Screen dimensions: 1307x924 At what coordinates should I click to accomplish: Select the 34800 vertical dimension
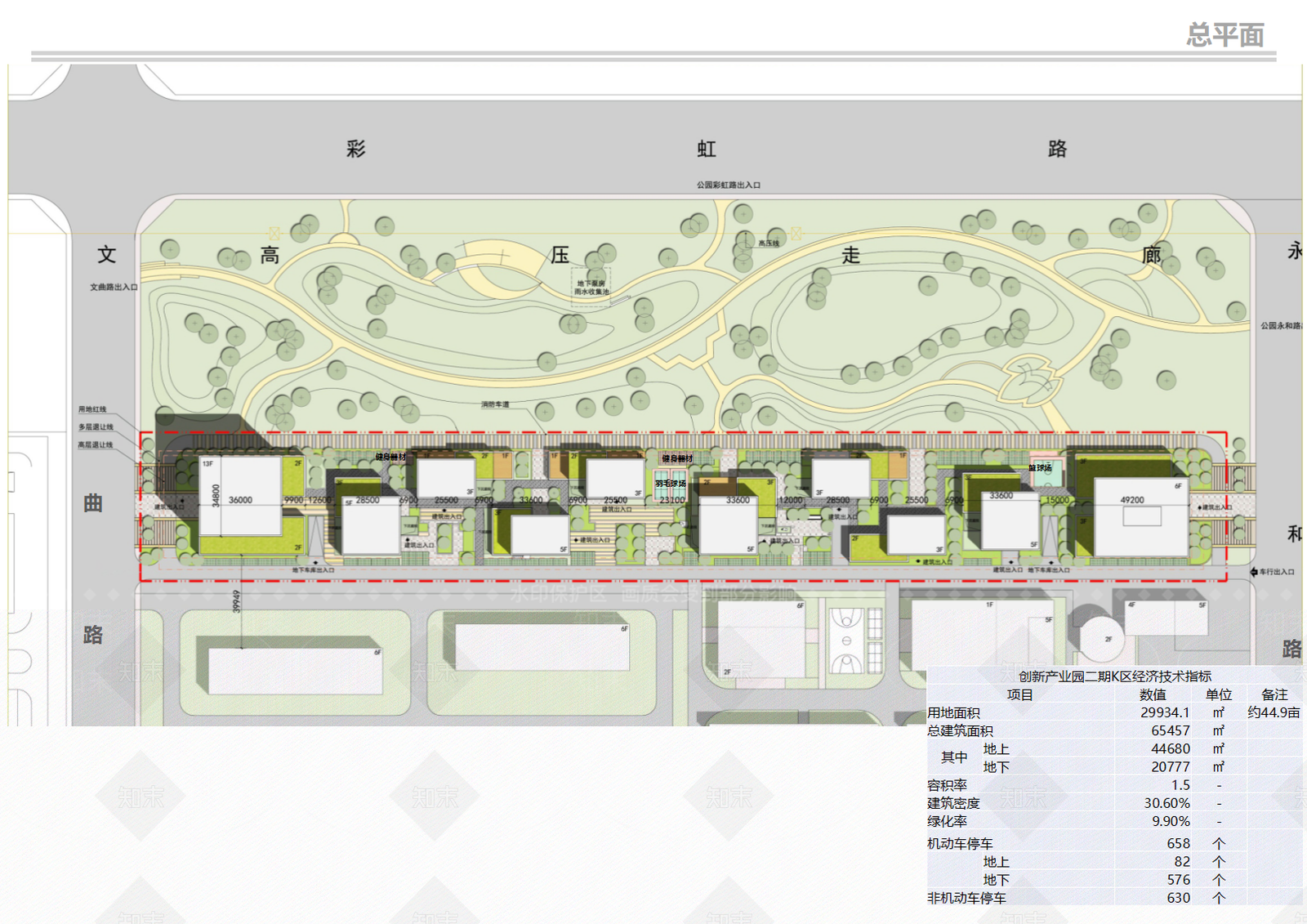[x=216, y=496]
